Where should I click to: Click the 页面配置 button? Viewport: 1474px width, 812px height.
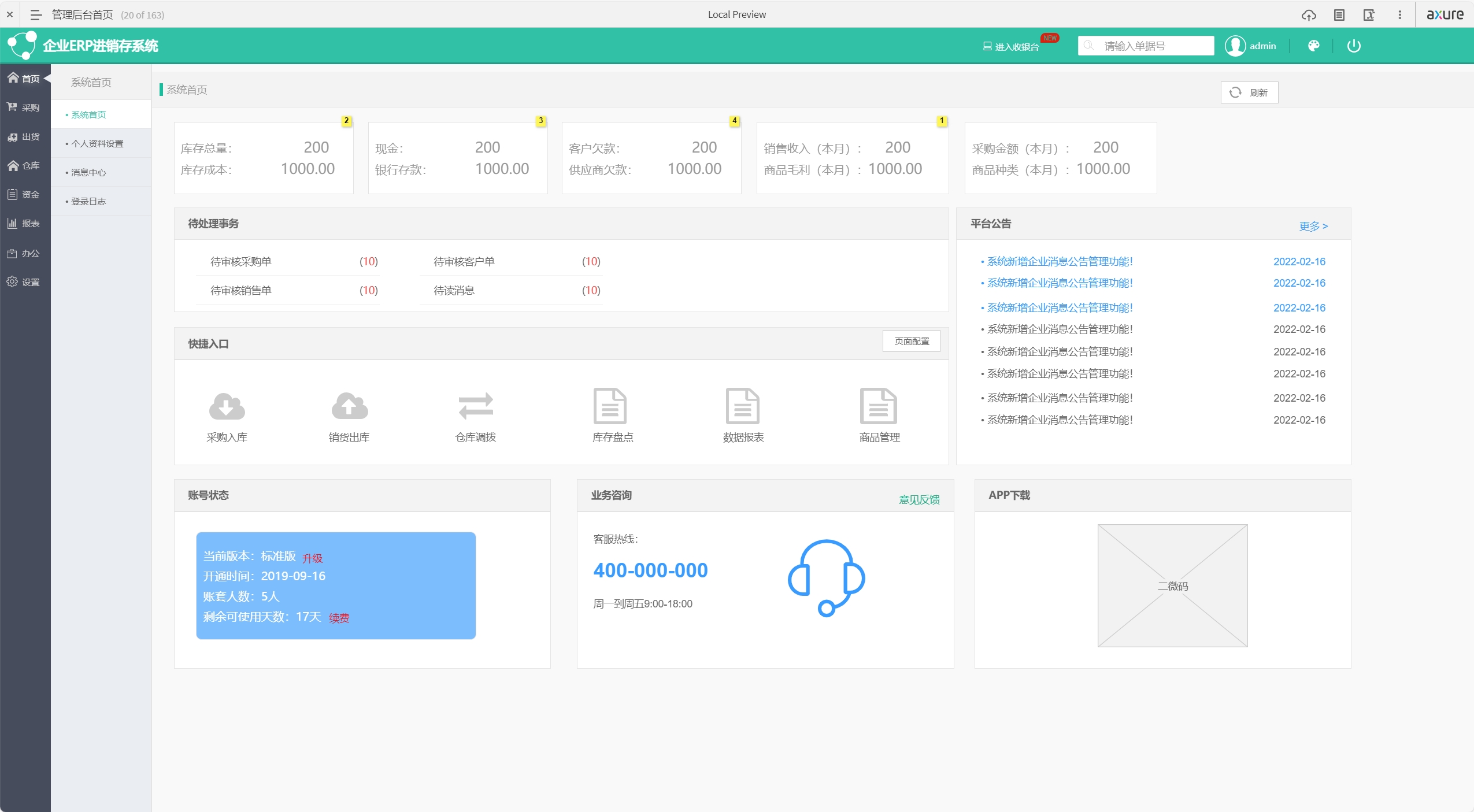pyautogui.click(x=911, y=341)
